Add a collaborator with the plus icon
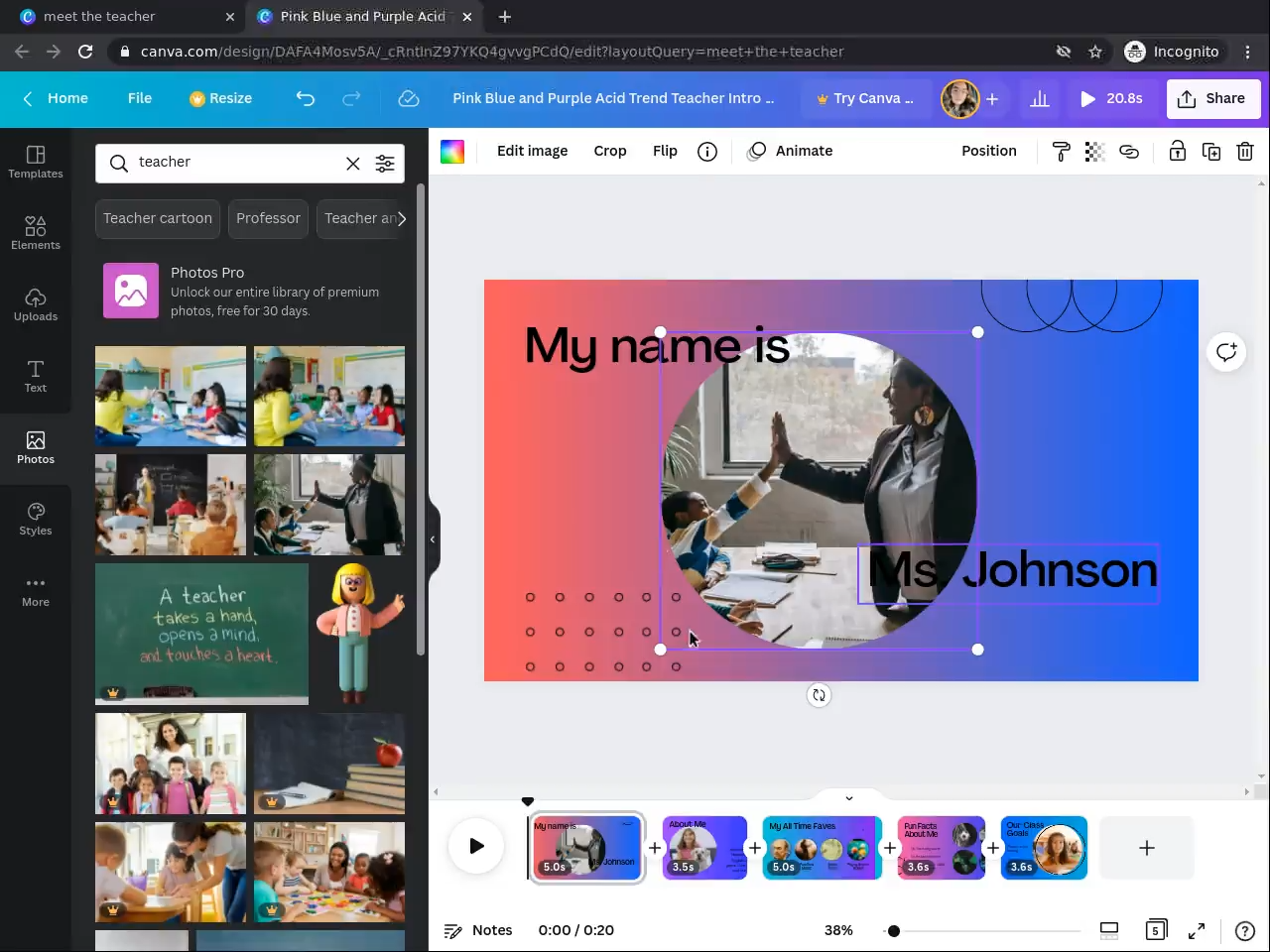This screenshot has height=952, width=1270. point(992,98)
